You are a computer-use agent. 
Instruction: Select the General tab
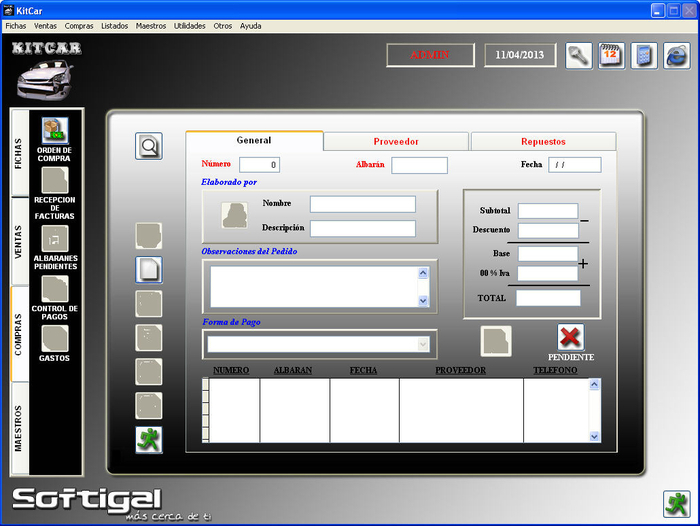coord(254,140)
